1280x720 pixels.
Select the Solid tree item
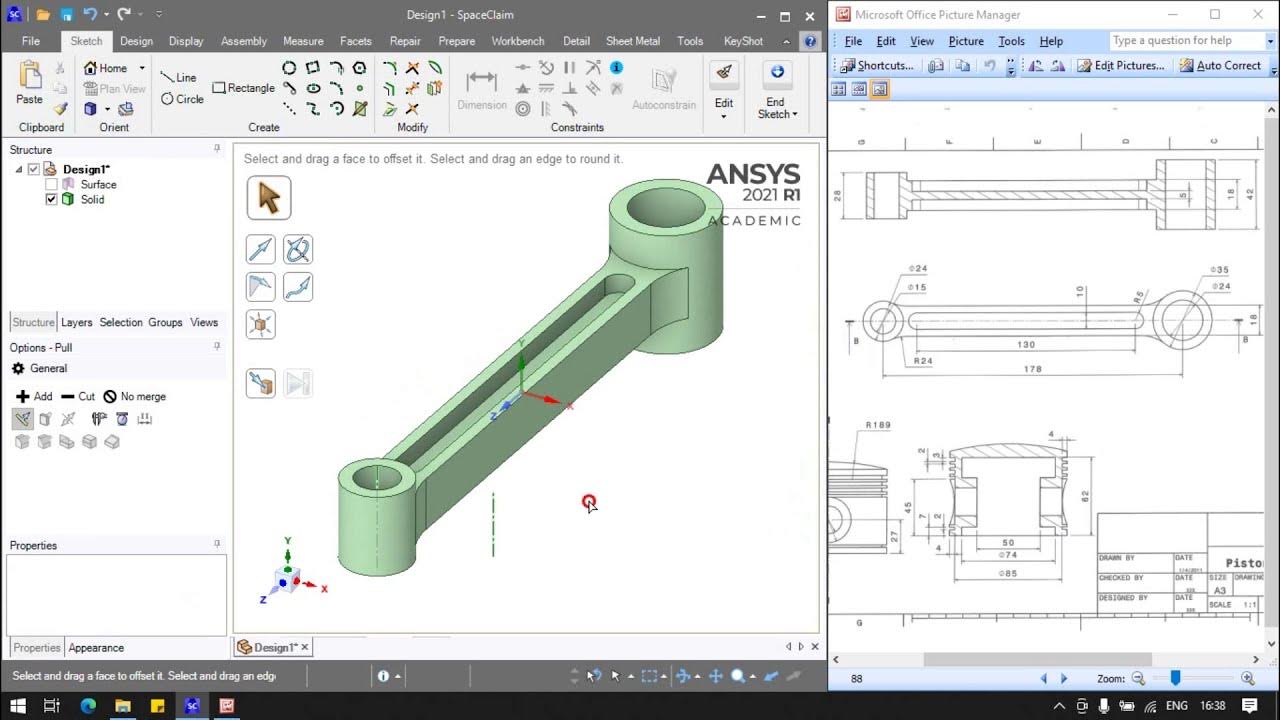point(92,199)
